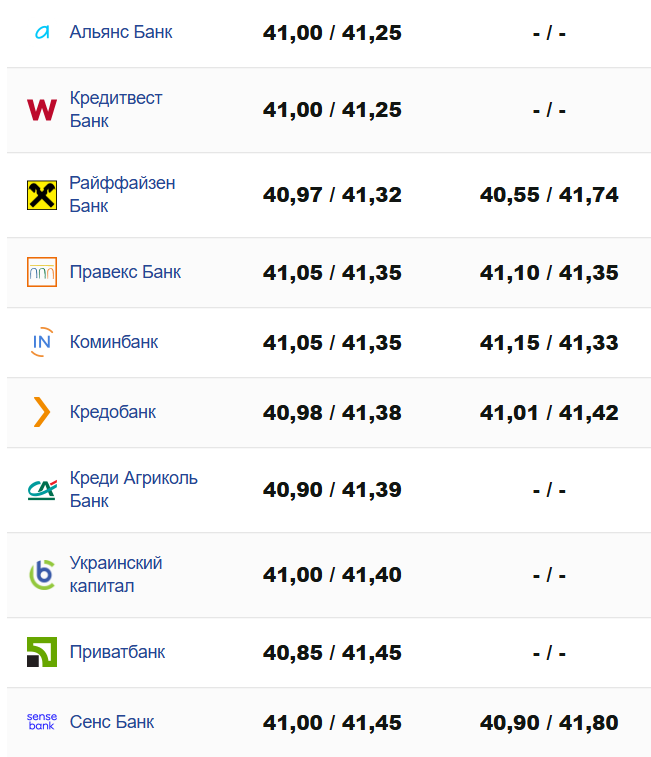Screen dimensions: 651x757
Task: Follow the Сенс Банк link
Action: click(112, 722)
